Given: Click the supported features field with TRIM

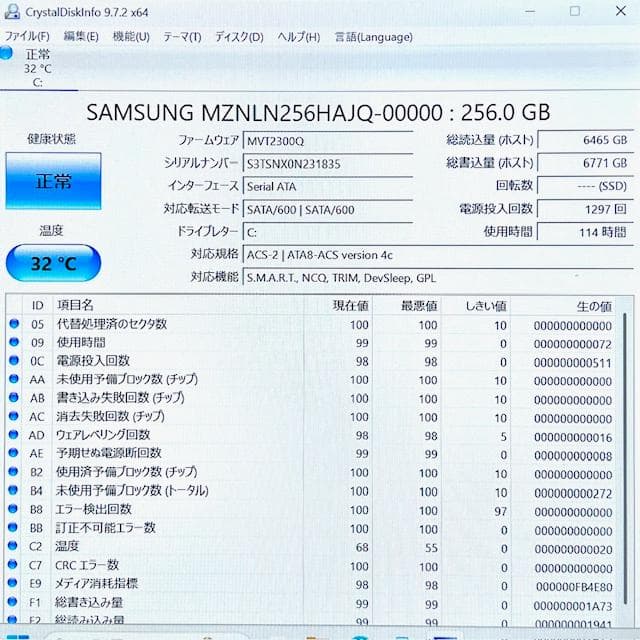Looking at the screenshot, I should tap(438, 278).
